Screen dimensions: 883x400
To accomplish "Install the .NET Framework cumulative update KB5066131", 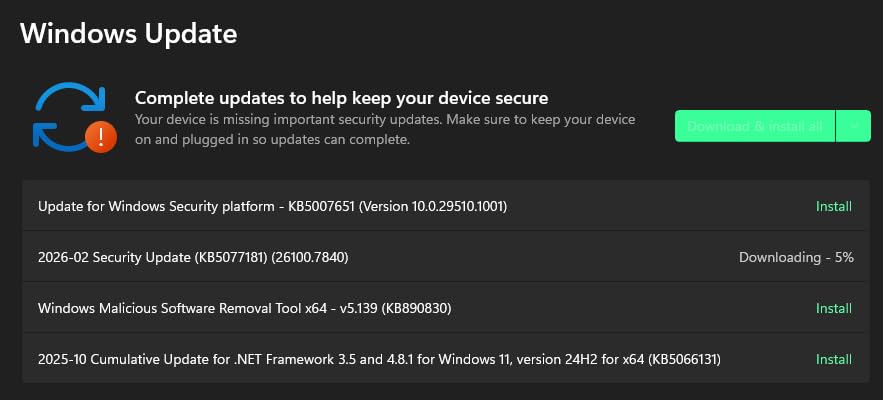I will click(x=834, y=359).
